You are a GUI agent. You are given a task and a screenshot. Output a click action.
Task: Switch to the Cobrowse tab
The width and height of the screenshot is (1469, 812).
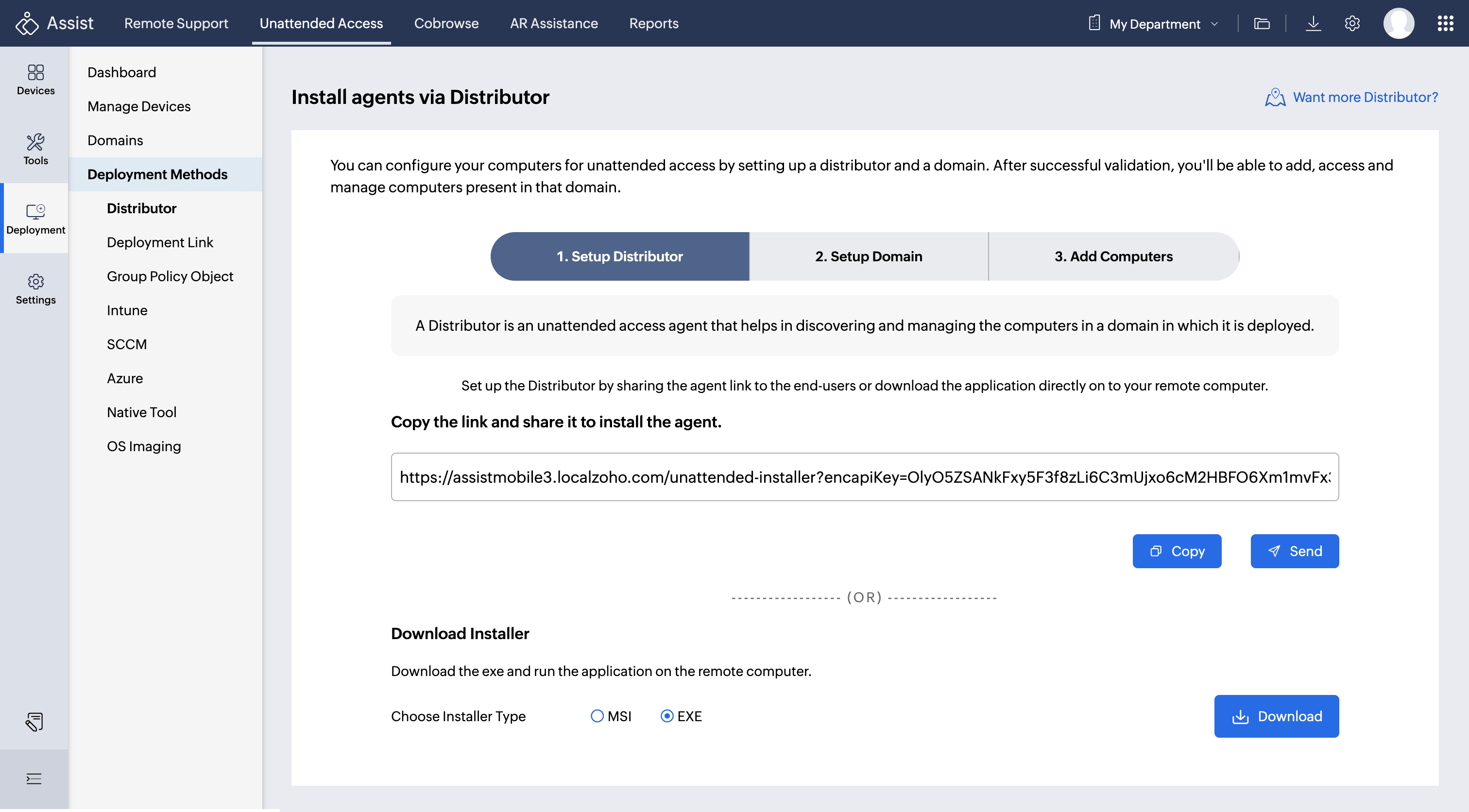(446, 23)
